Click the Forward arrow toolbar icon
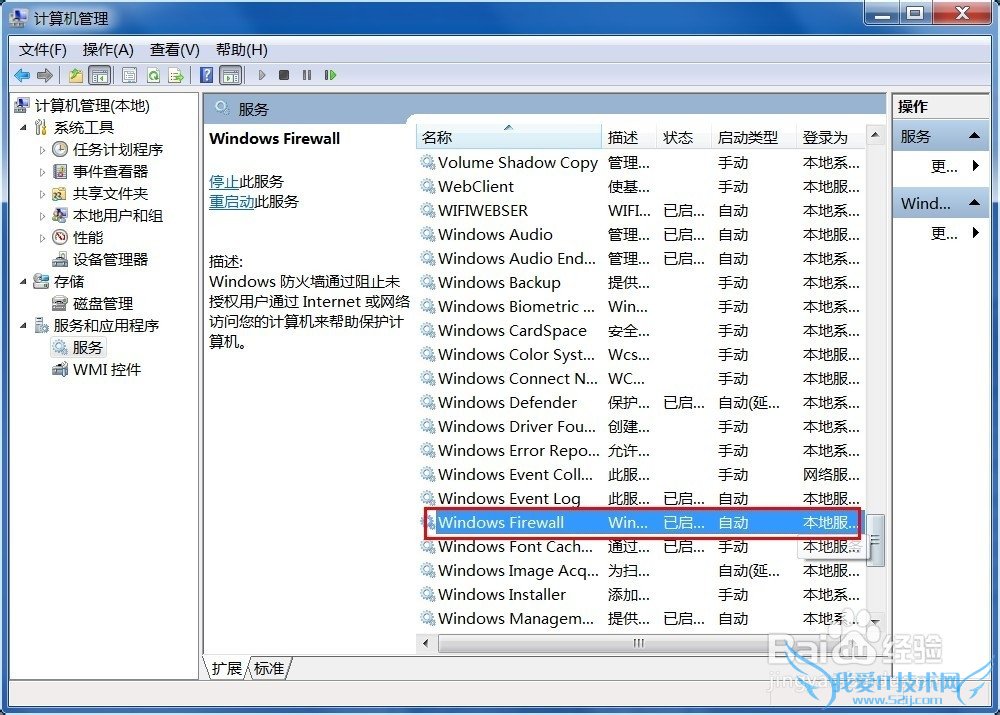 (45, 76)
